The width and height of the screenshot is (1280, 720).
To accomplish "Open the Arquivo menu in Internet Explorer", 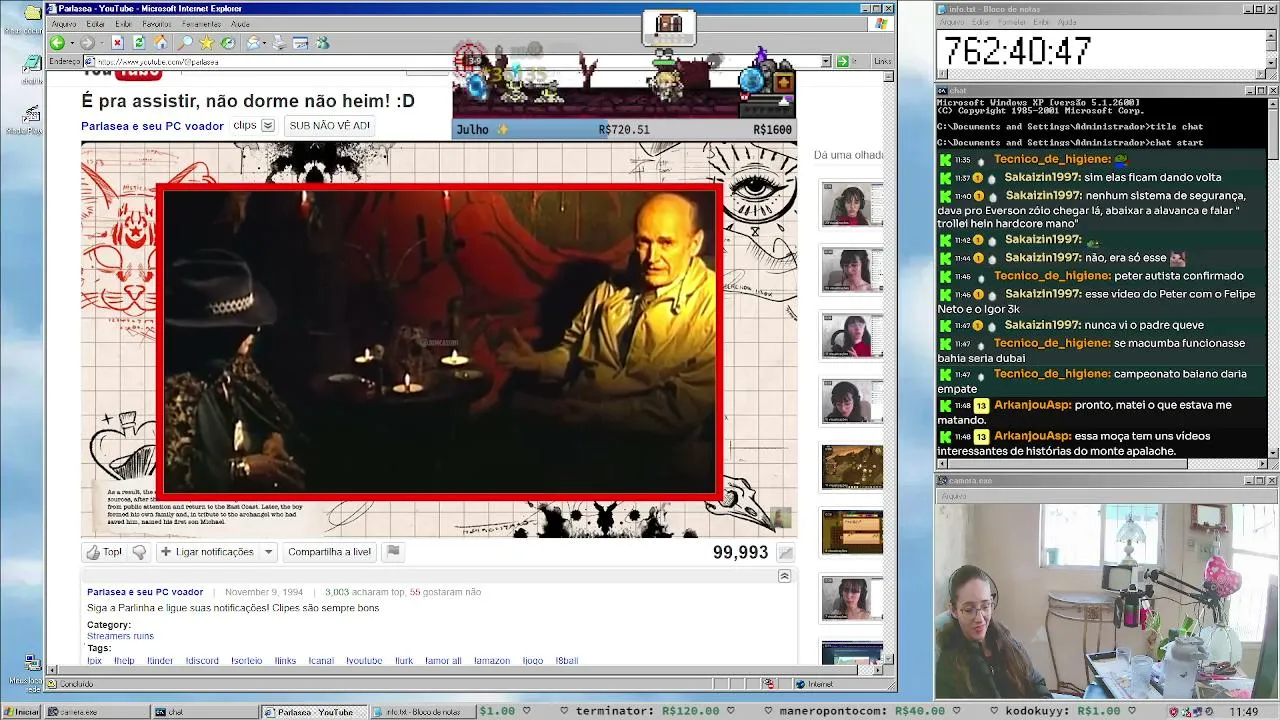I will coord(64,24).
